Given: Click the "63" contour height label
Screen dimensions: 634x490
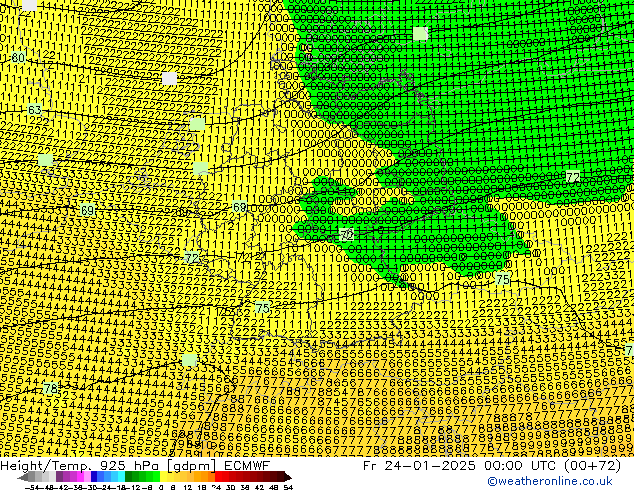Looking at the screenshot, I should point(34,110).
